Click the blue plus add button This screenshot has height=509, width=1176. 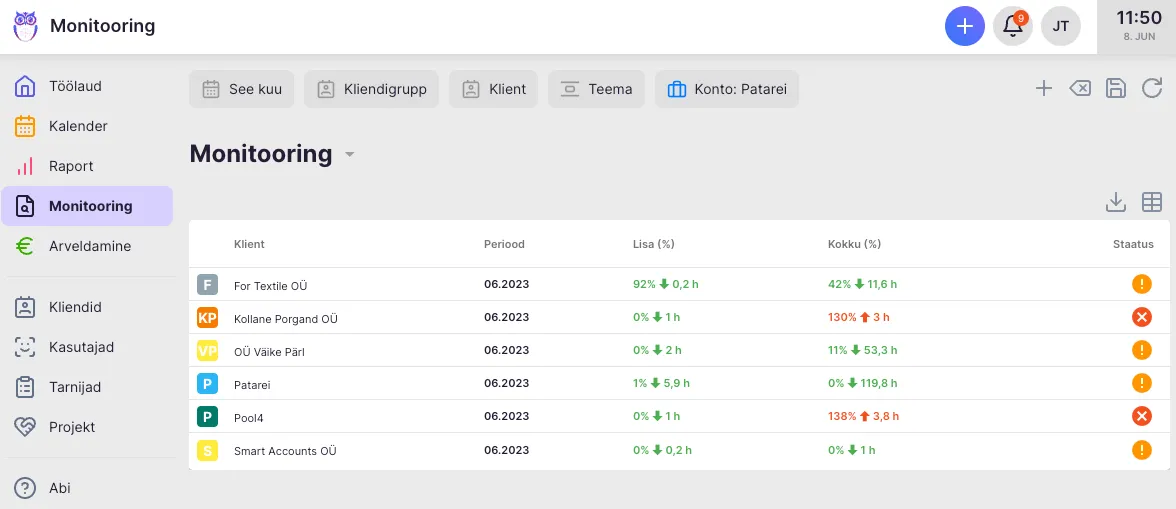coord(964,26)
